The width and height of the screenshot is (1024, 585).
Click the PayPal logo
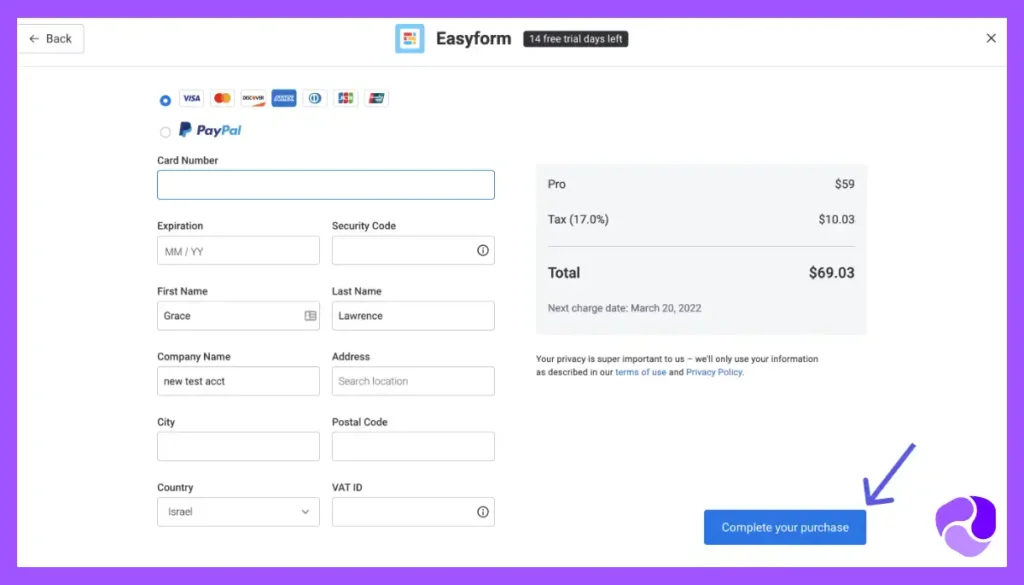209,129
